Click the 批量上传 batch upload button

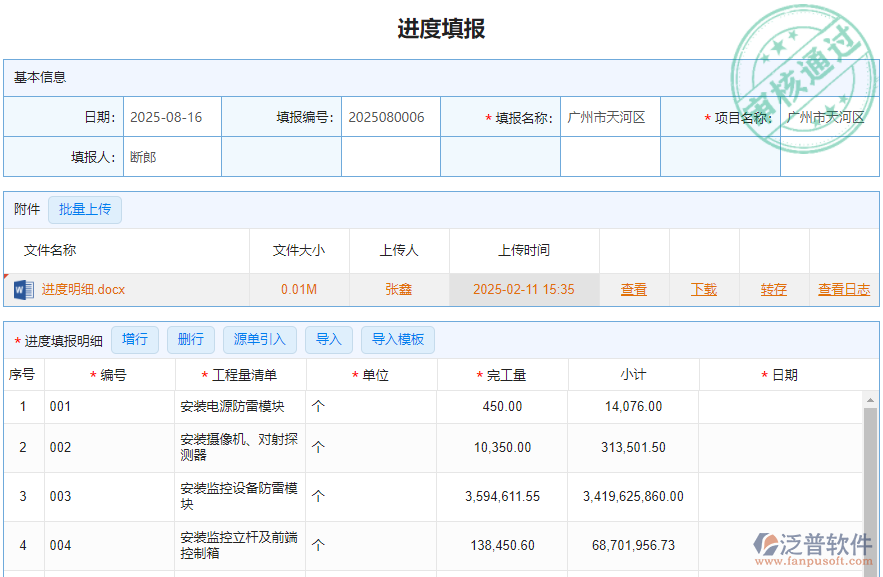coord(85,209)
